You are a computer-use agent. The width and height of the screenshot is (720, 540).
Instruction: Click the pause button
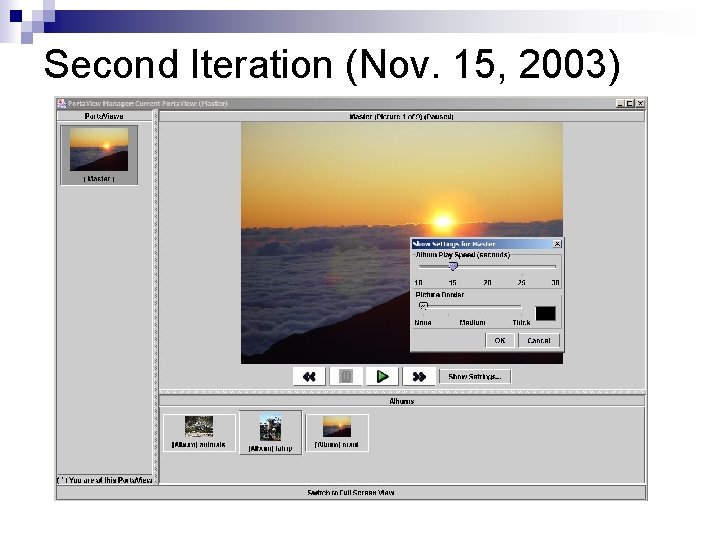[x=346, y=377]
